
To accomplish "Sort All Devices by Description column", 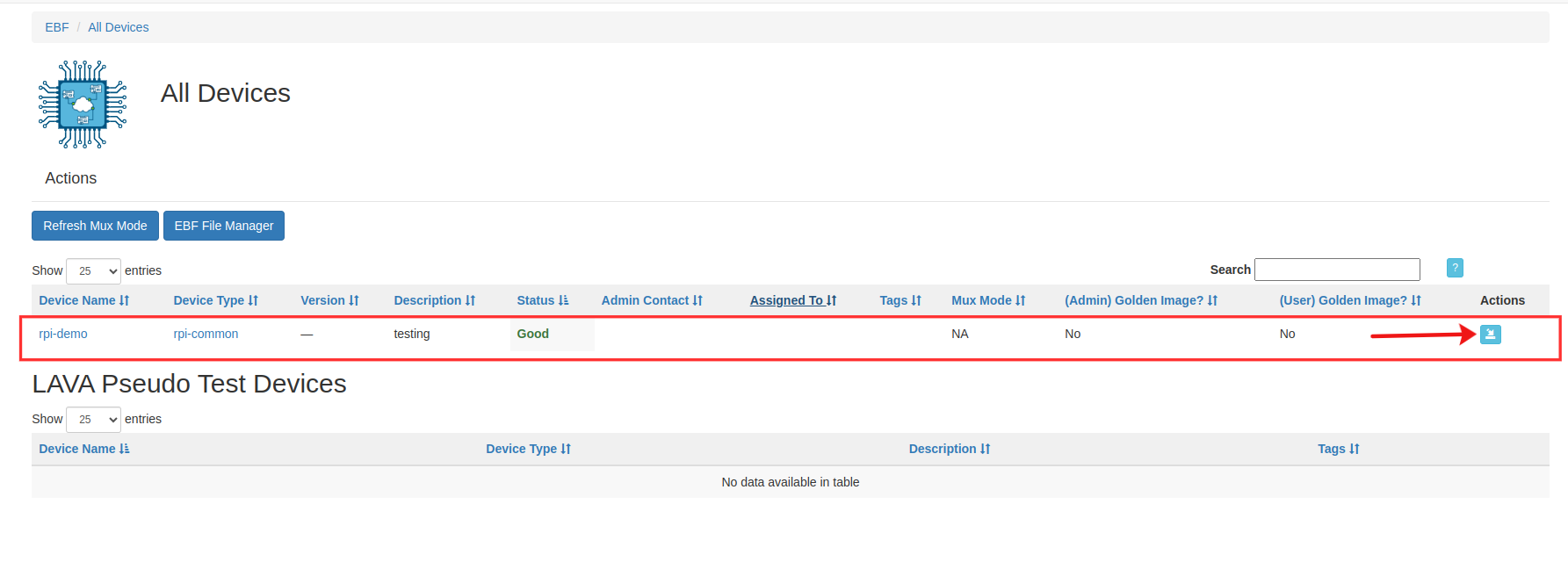I will pos(435,300).
